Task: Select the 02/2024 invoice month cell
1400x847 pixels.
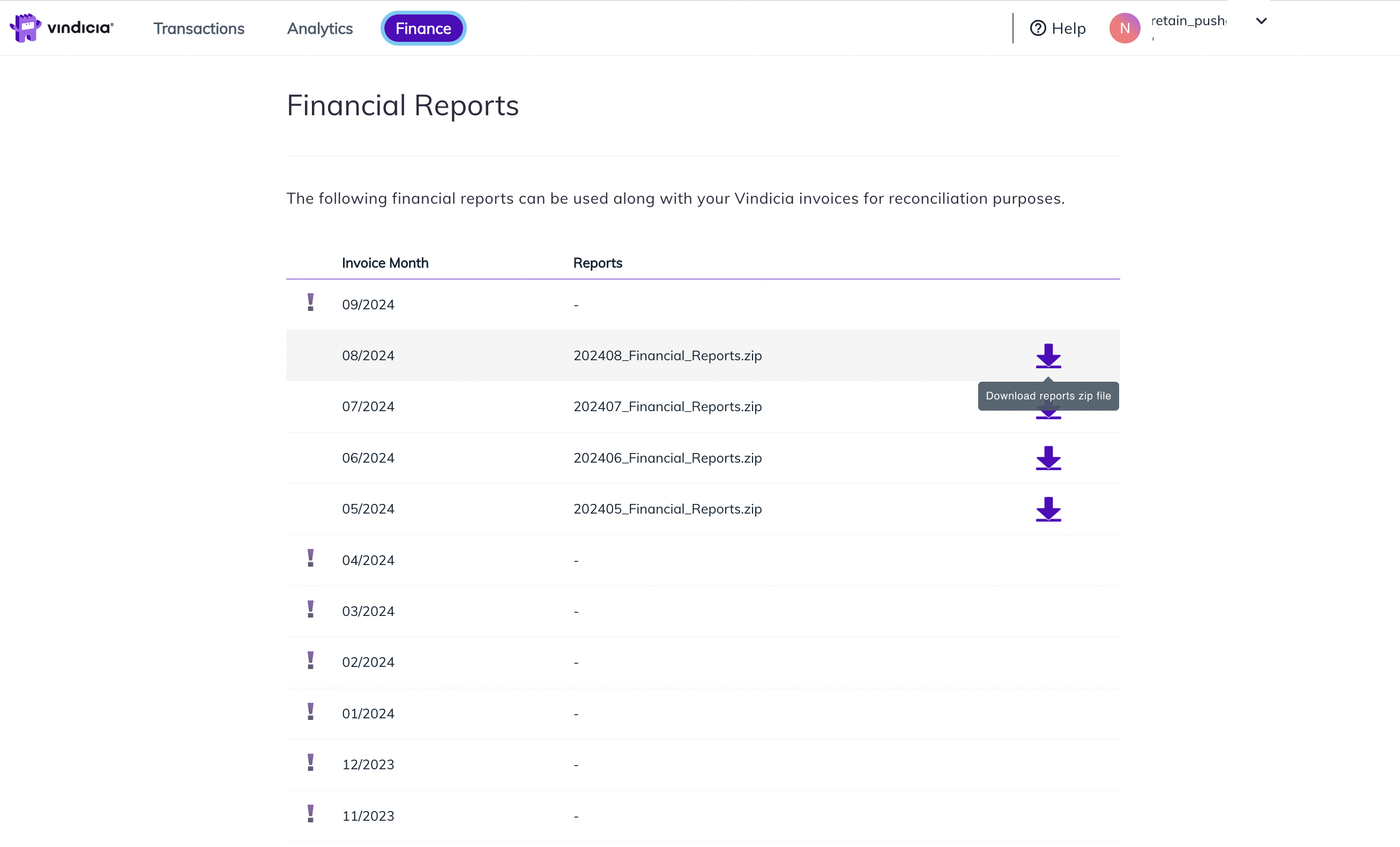Action: pyautogui.click(x=368, y=663)
